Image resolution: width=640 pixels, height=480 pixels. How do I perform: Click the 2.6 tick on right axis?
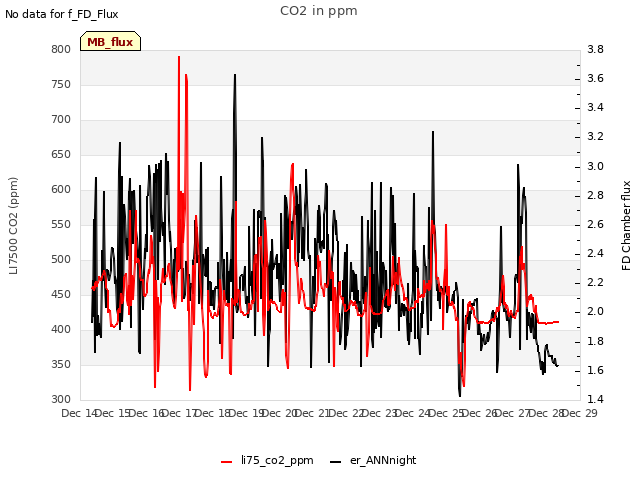coord(596,224)
